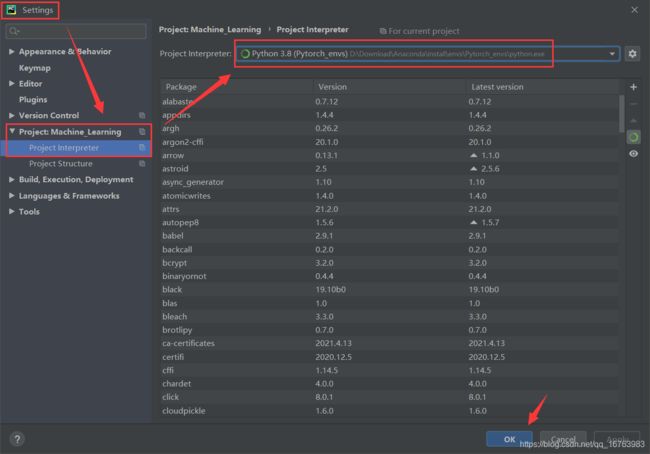Select the chardet package row
Screen dimensions: 650x454
[x=390, y=384]
